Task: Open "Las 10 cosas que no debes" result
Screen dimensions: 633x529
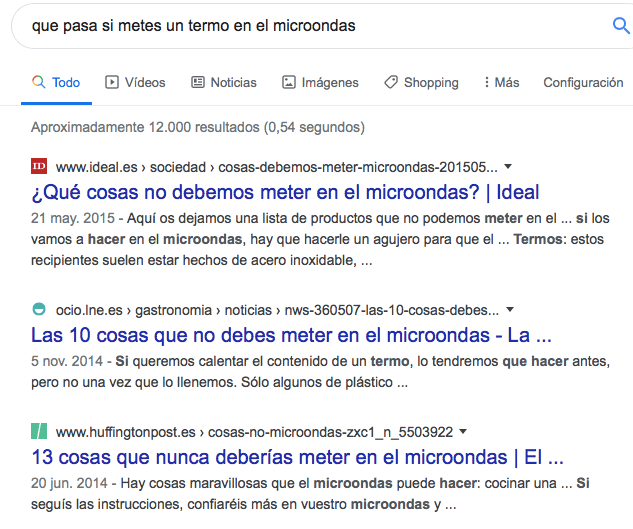Action: tap(291, 334)
